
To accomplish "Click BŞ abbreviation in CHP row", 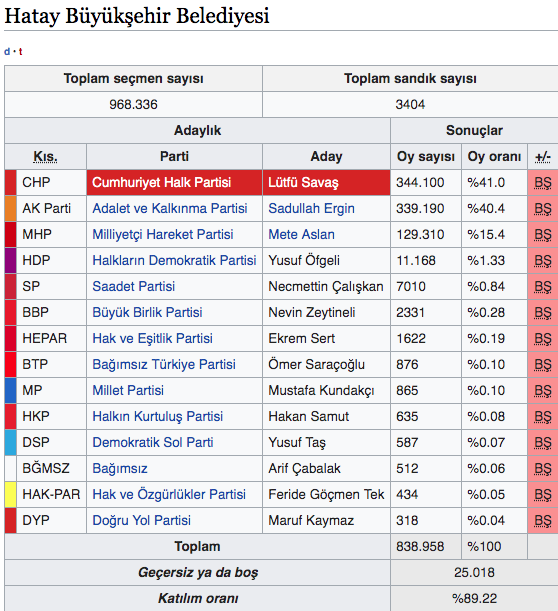I will pyautogui.click(x=543, y=182).
